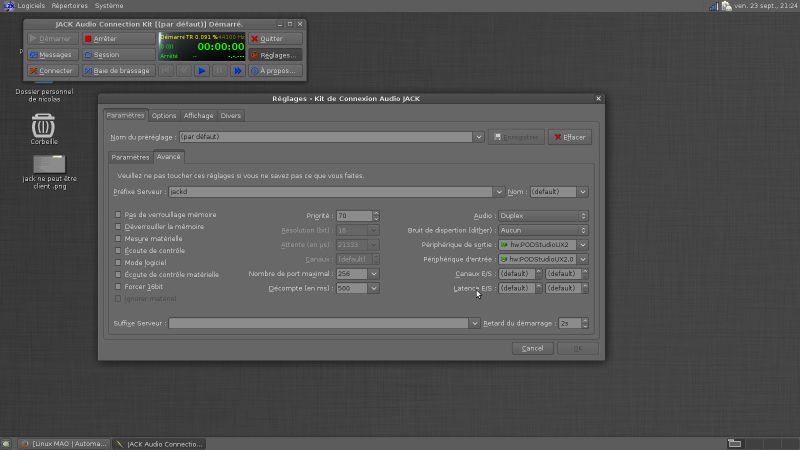
Task: Open Baie de brassage patchbay
Action: (x=118, y=70)
